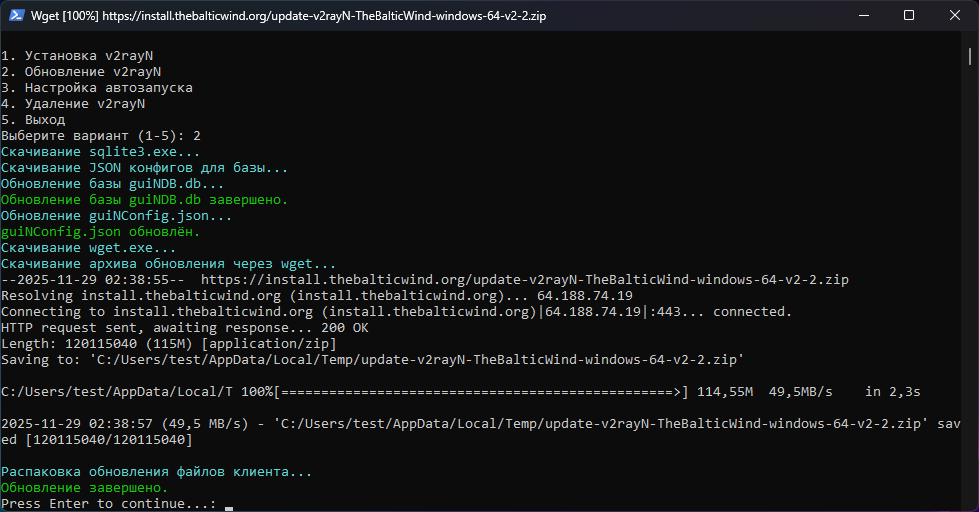979x512 pixels.
Task: Click the scrollbar up arrow
Action: [x=971, y=41]
